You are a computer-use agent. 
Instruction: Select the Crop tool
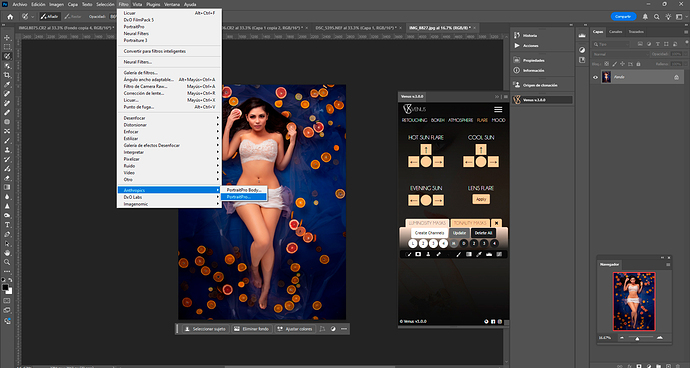pyautogui.click(x=7, y=75)
